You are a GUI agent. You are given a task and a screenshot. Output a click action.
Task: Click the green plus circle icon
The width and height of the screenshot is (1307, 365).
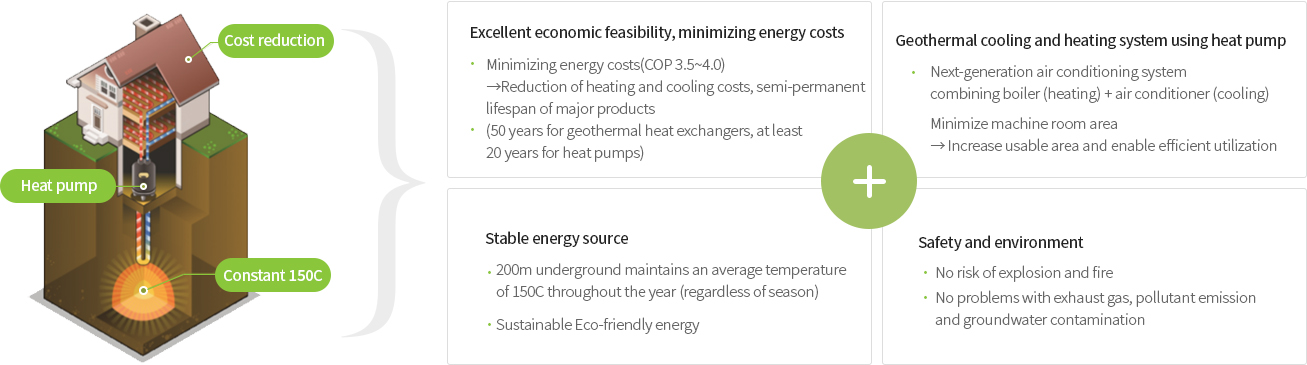tap(868, 182)
